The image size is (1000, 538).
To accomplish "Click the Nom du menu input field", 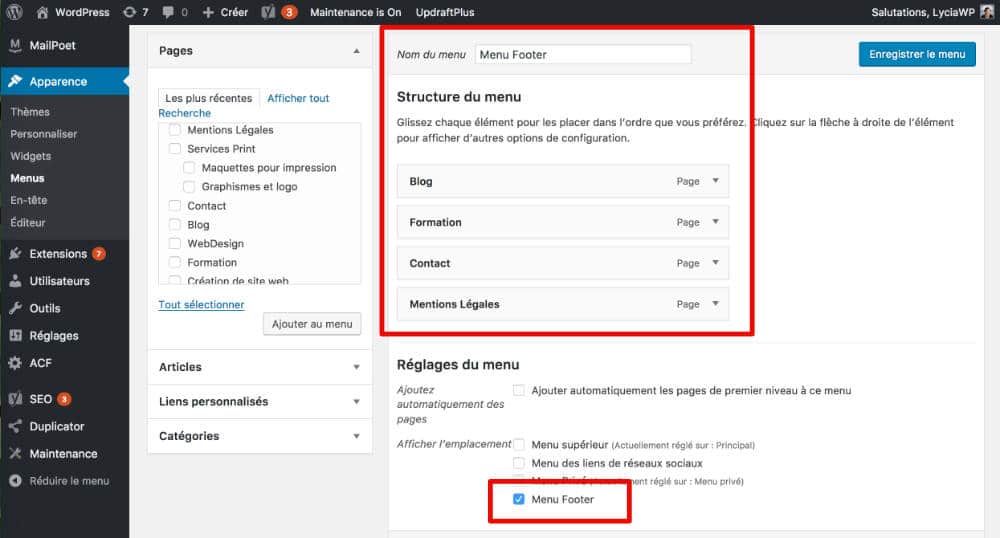I will pyautogui.click(x=583, y=54).
